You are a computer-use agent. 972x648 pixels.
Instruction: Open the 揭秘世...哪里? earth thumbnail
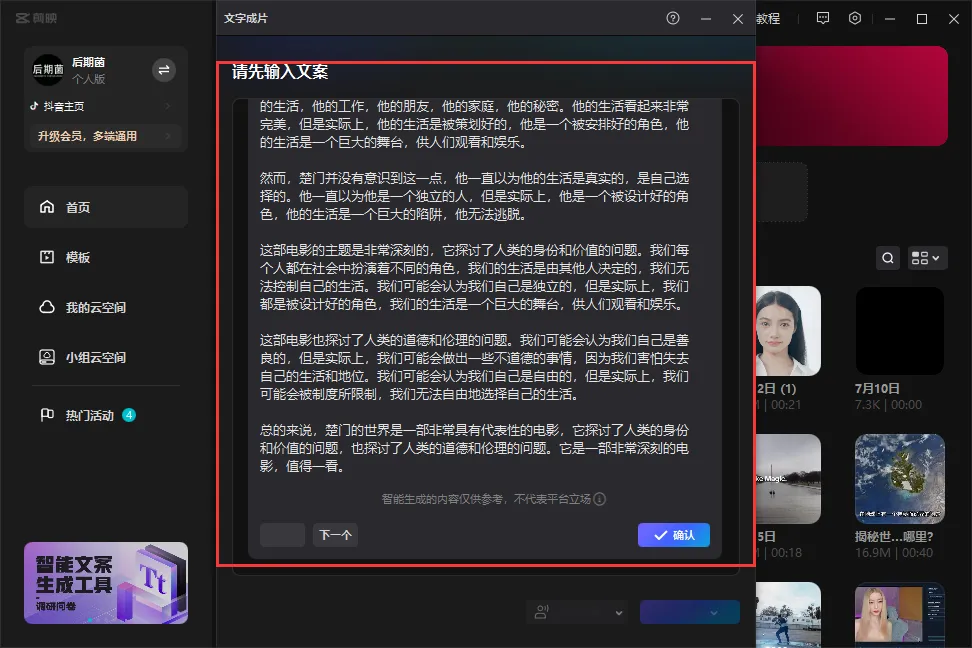coord(900,479)
